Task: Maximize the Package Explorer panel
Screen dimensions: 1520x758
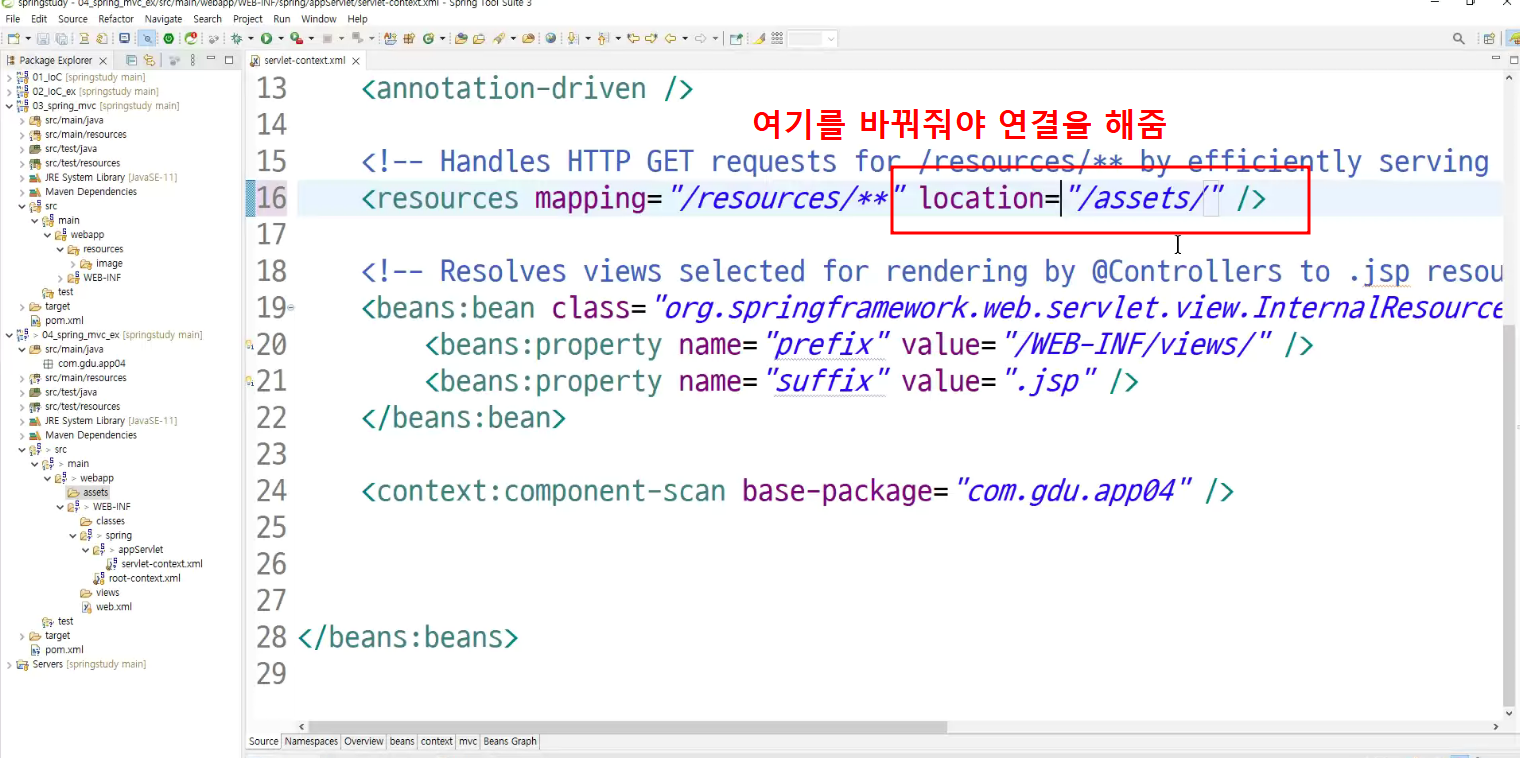Action: (x=229, y=60)
